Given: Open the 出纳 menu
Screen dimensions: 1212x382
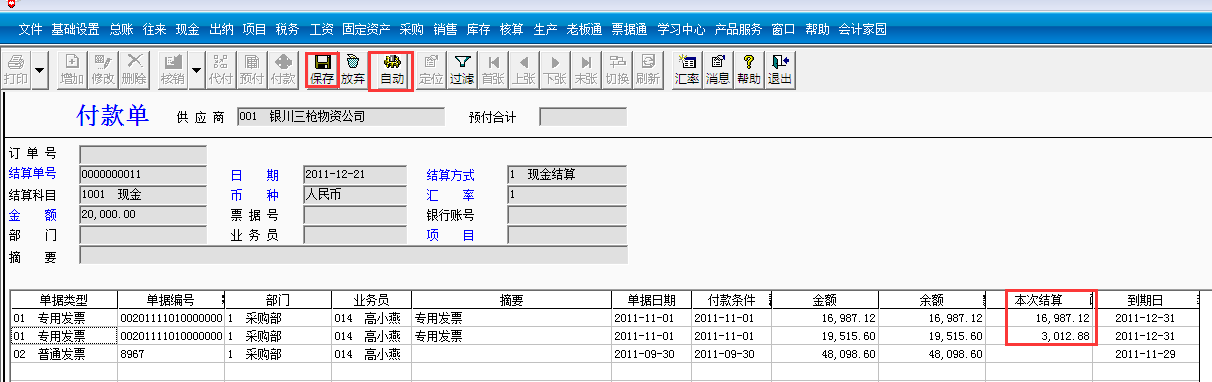Looking at the screenshot, I should click(222, 30).
